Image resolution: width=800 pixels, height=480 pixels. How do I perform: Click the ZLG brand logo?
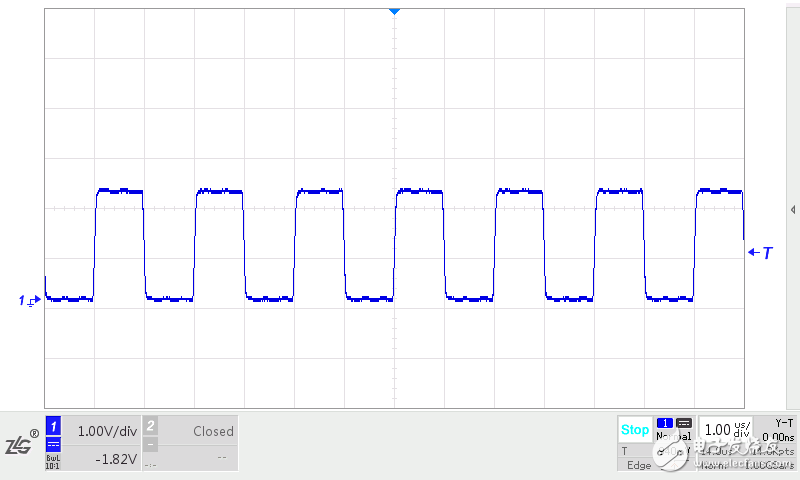[22, 445]
